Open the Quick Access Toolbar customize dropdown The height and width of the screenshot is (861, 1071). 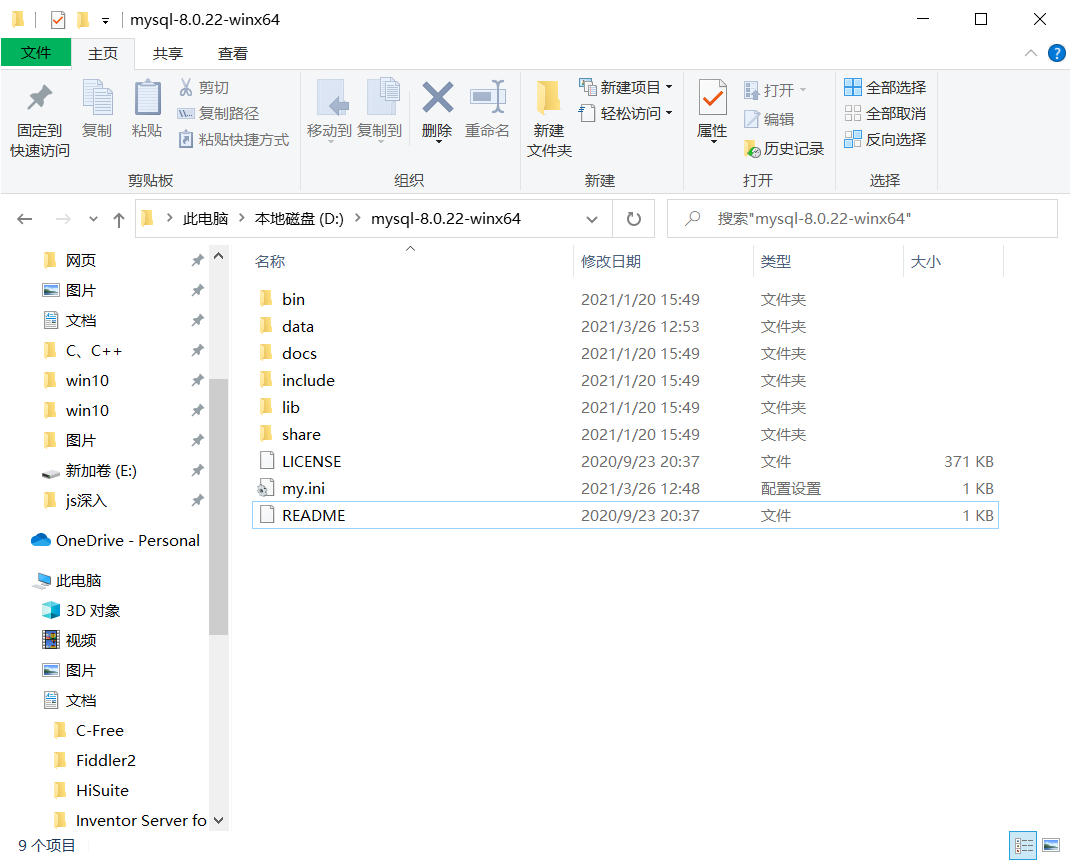pyautogui.click(x=105, y=20)
